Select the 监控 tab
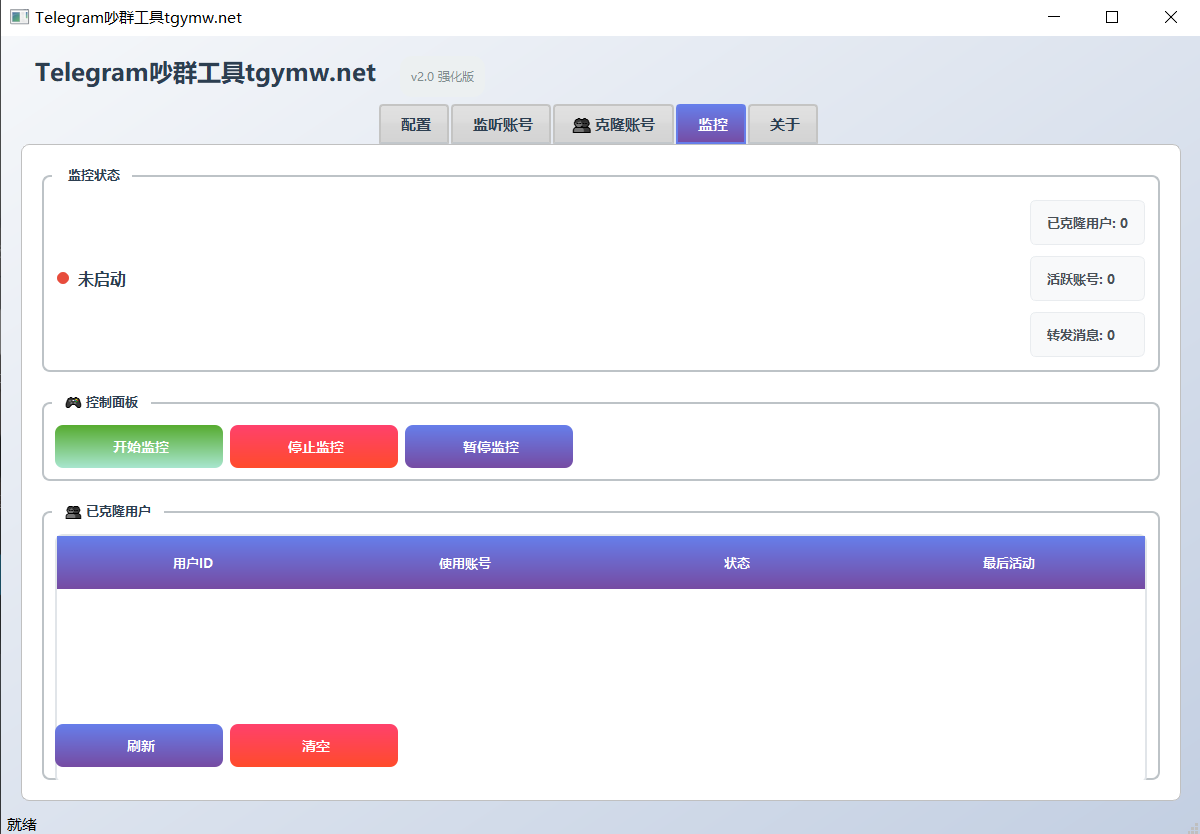Screen dimensions: 1200x834 pos(711,125)
